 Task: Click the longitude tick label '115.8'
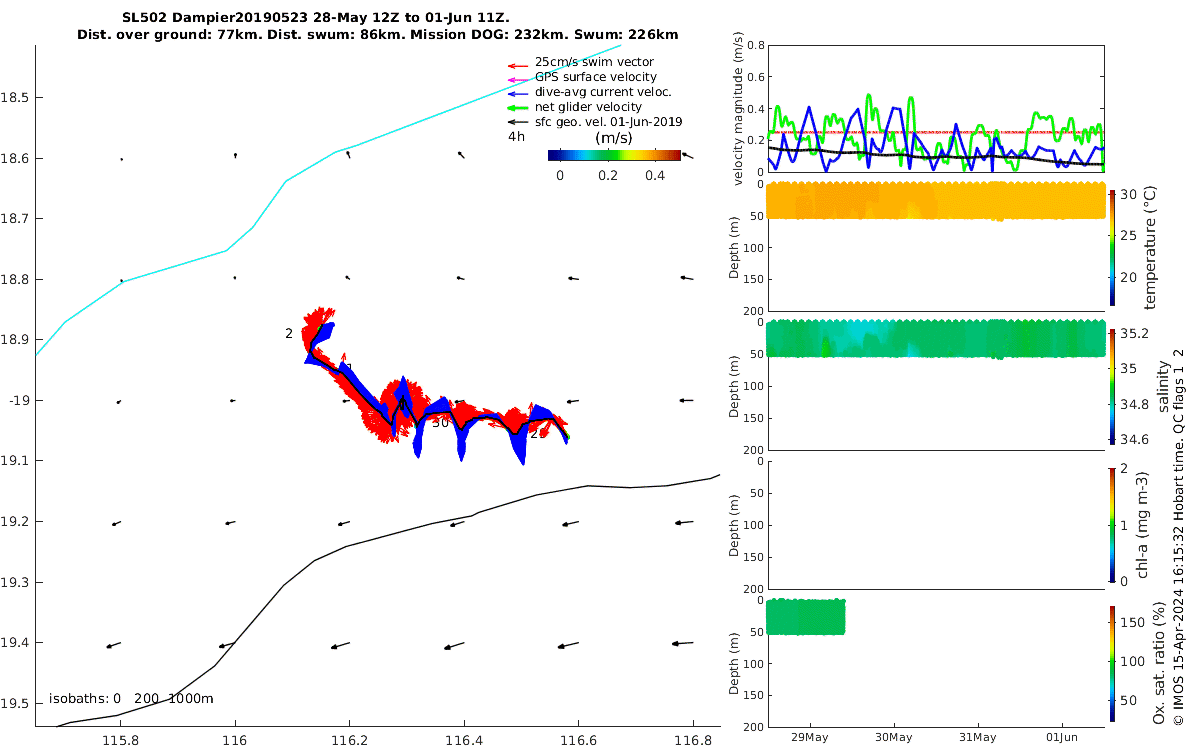(121, 739)
